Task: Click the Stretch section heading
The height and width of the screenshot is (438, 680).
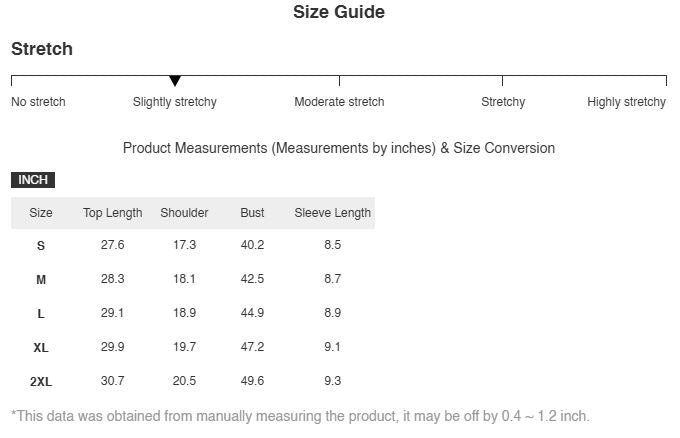Action: click(42, 49)
